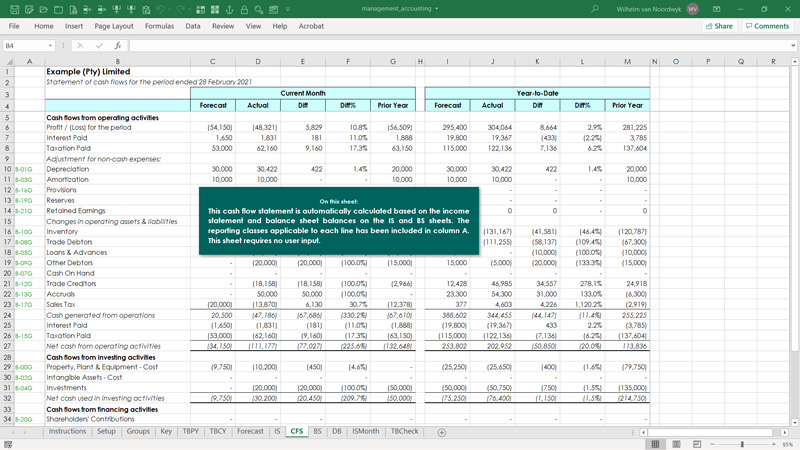This screenshot has height=450, width=800.
Task: Add a new sheet with plus icon
Action: (x=442, y=432)
